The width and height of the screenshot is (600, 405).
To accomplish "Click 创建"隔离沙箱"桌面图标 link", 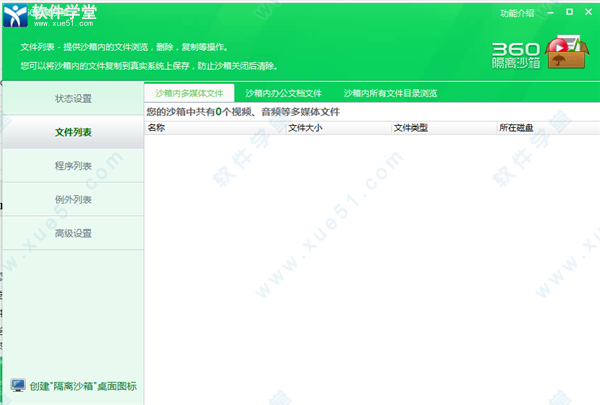I will point(83,386).
